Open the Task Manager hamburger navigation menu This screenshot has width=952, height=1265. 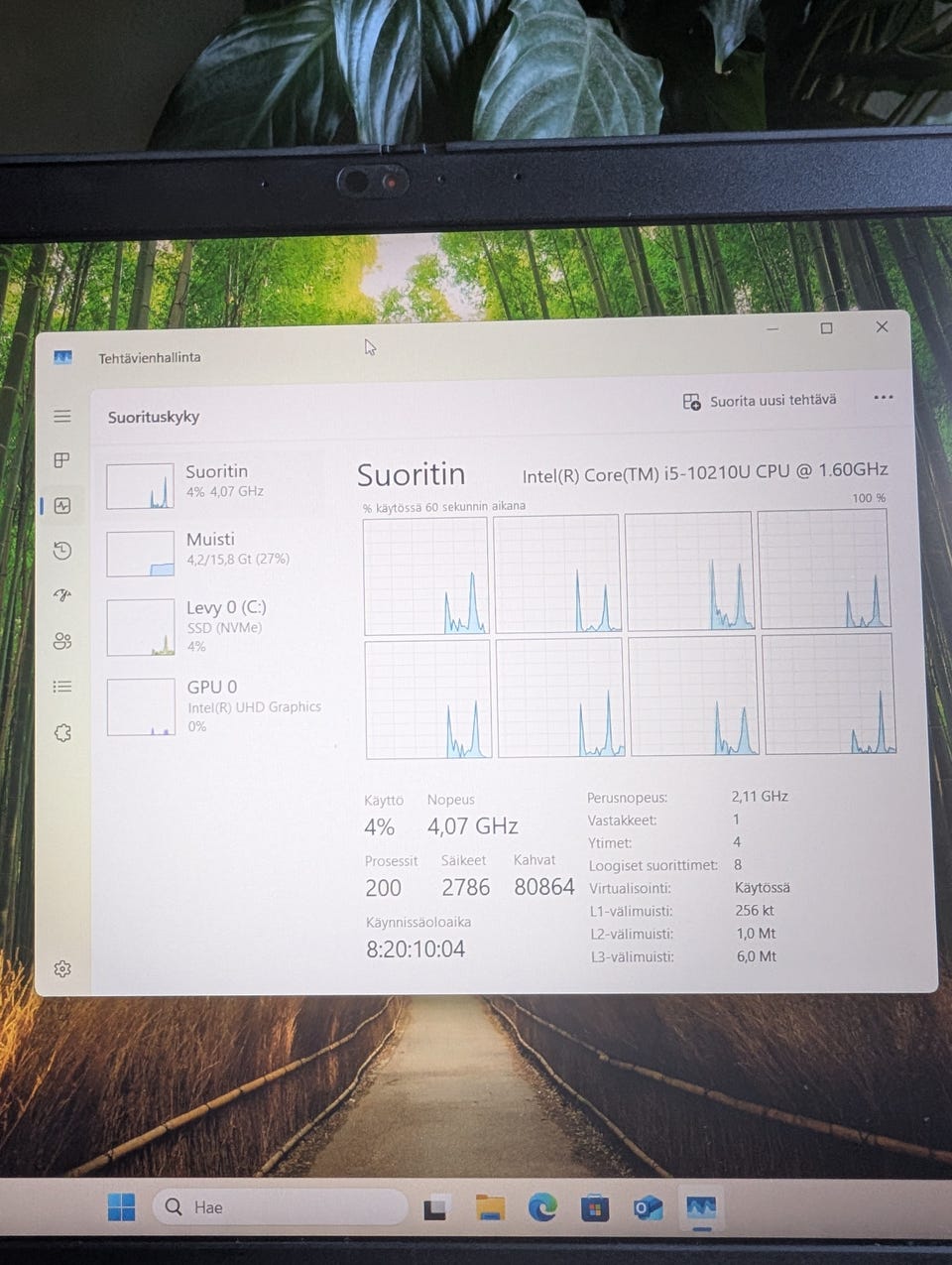(x=62, y=416)
